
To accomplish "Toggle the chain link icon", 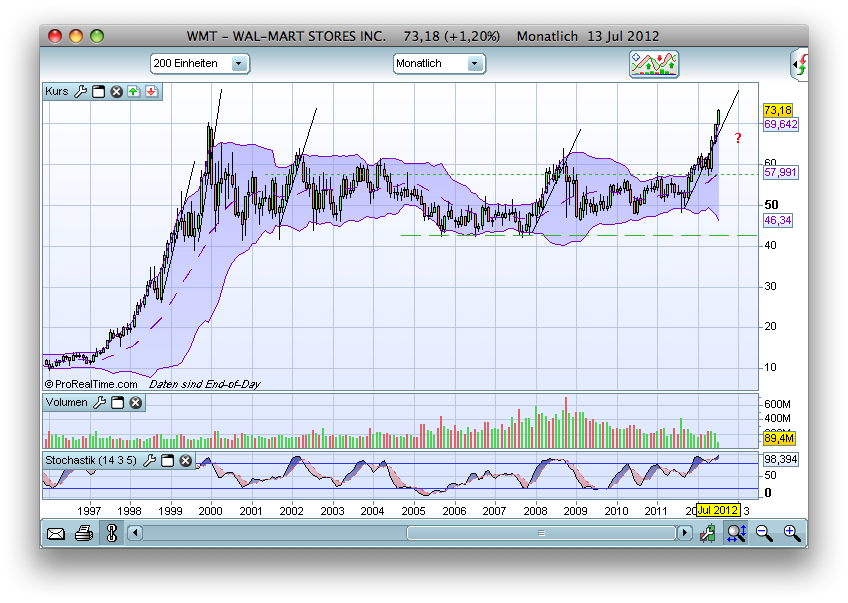I will click(x=112, y=533).
